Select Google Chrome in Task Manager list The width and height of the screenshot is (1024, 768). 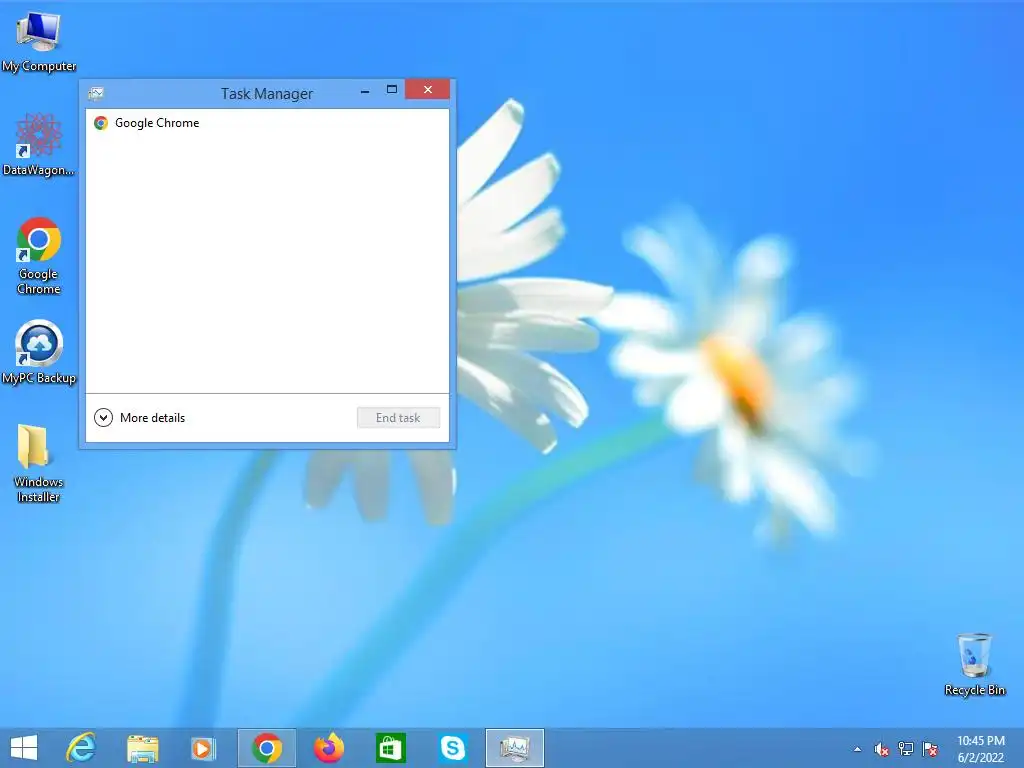pos(267,123)
